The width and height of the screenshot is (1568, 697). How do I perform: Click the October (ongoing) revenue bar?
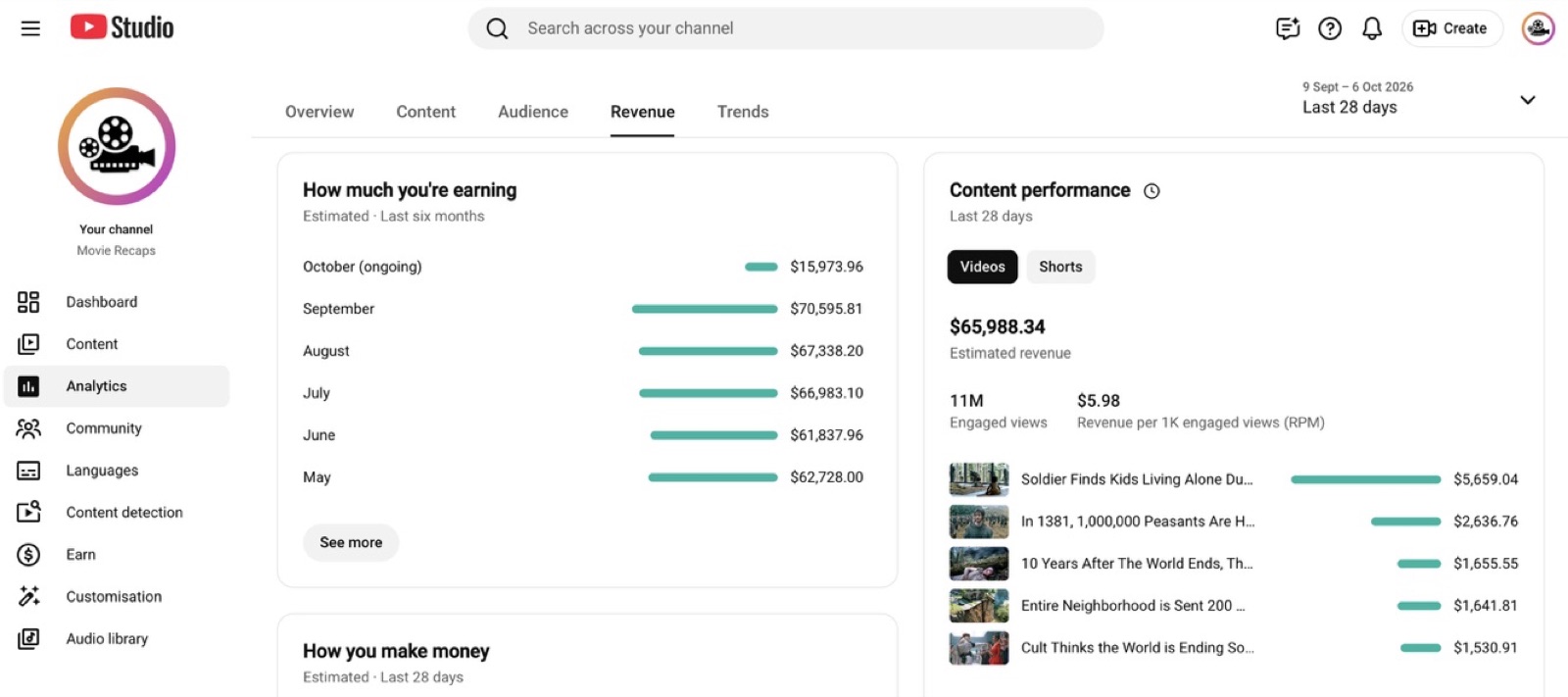761,267
